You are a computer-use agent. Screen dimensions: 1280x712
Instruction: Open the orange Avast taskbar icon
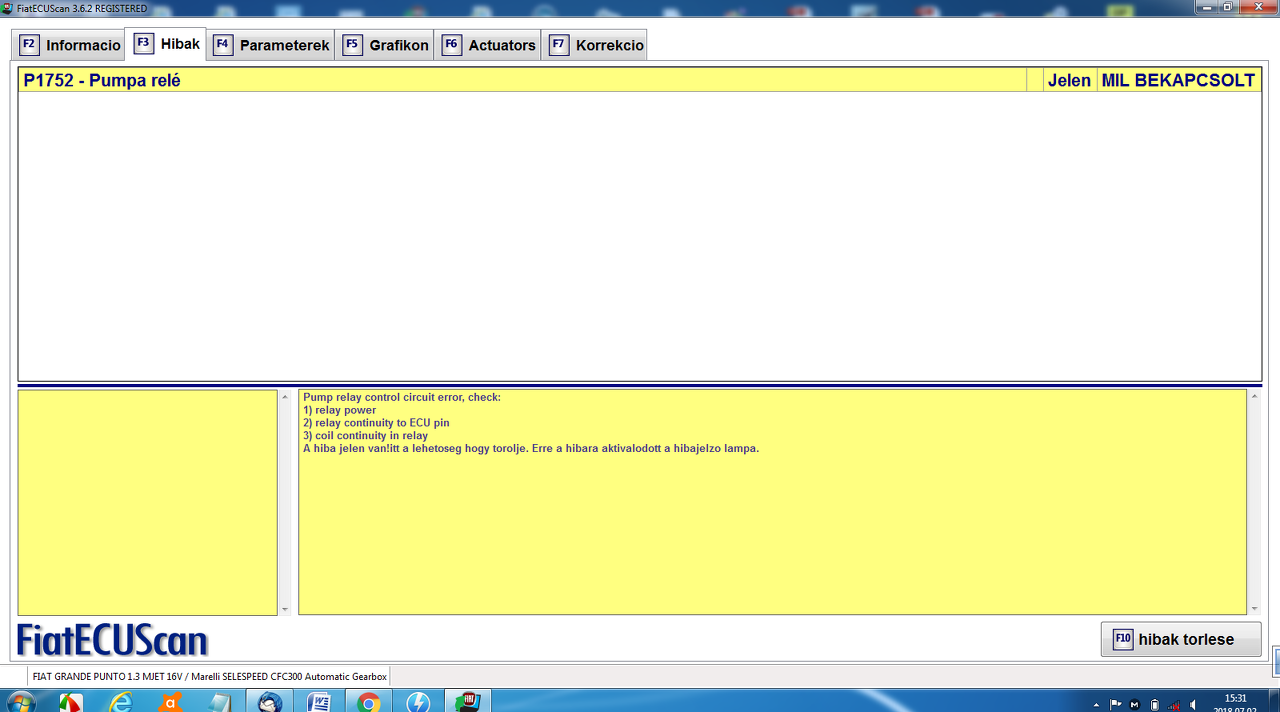(x=171, y=702)
